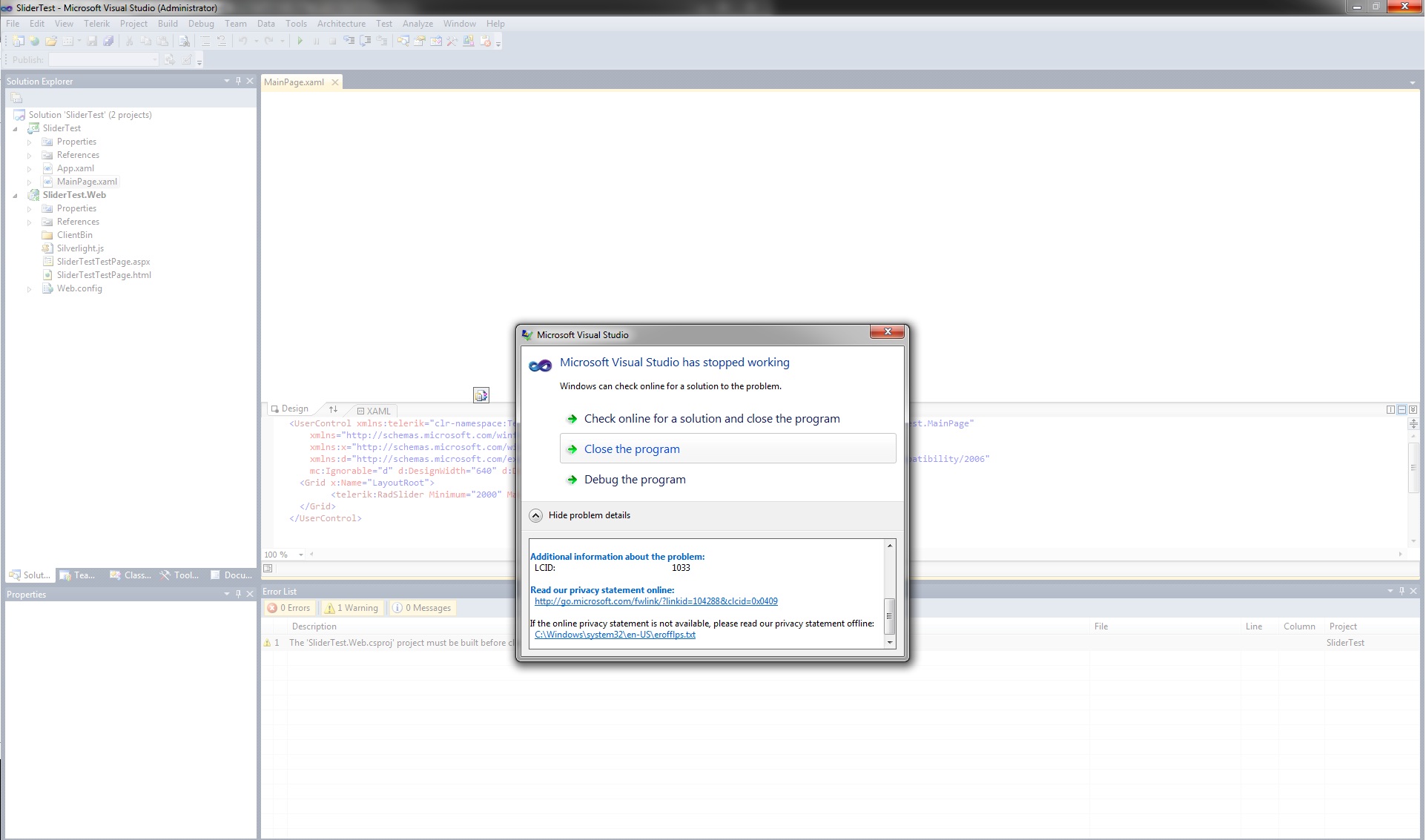Pin the Error List panel

1402,591
